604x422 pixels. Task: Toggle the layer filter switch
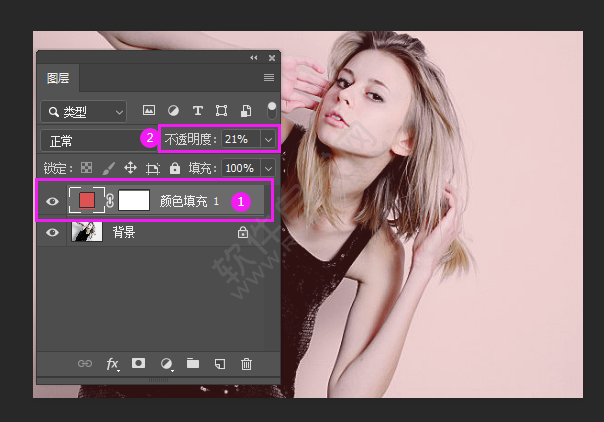point(271,110)
